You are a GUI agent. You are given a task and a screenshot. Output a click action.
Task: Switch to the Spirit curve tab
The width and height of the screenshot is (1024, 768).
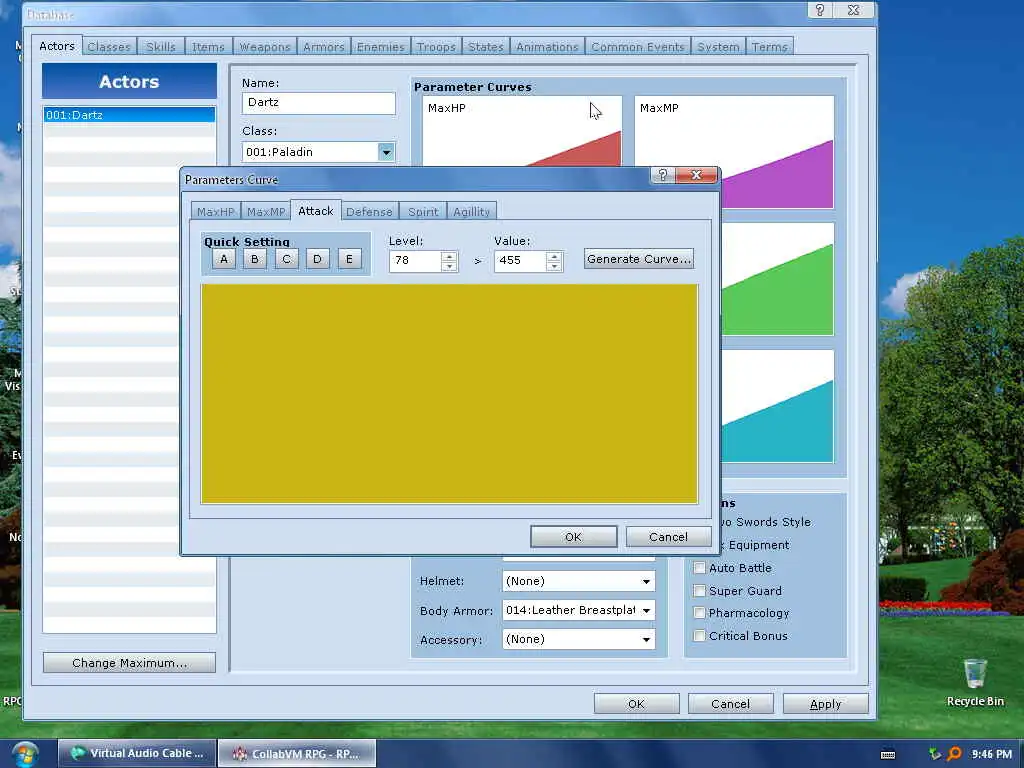tap(423, 212)
